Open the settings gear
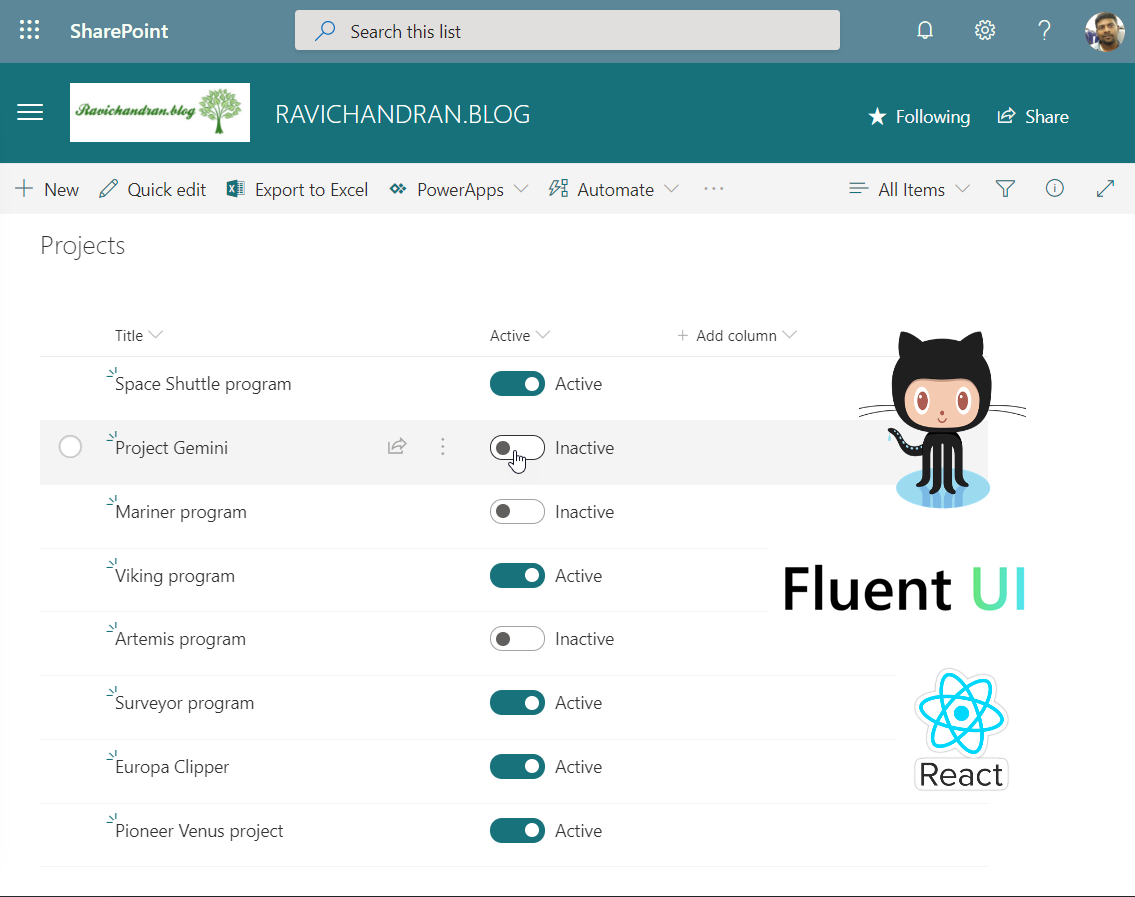Screen dimensions: 1135x897 985,31
